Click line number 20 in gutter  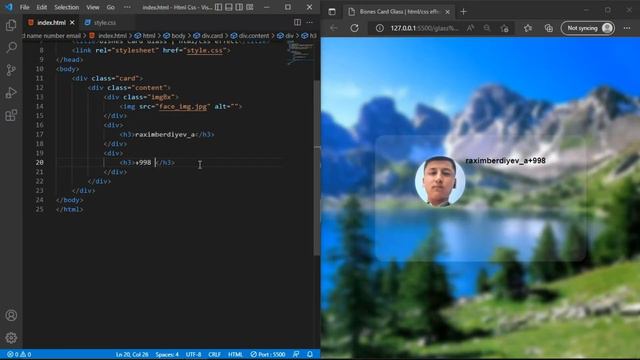click(39, 162)
